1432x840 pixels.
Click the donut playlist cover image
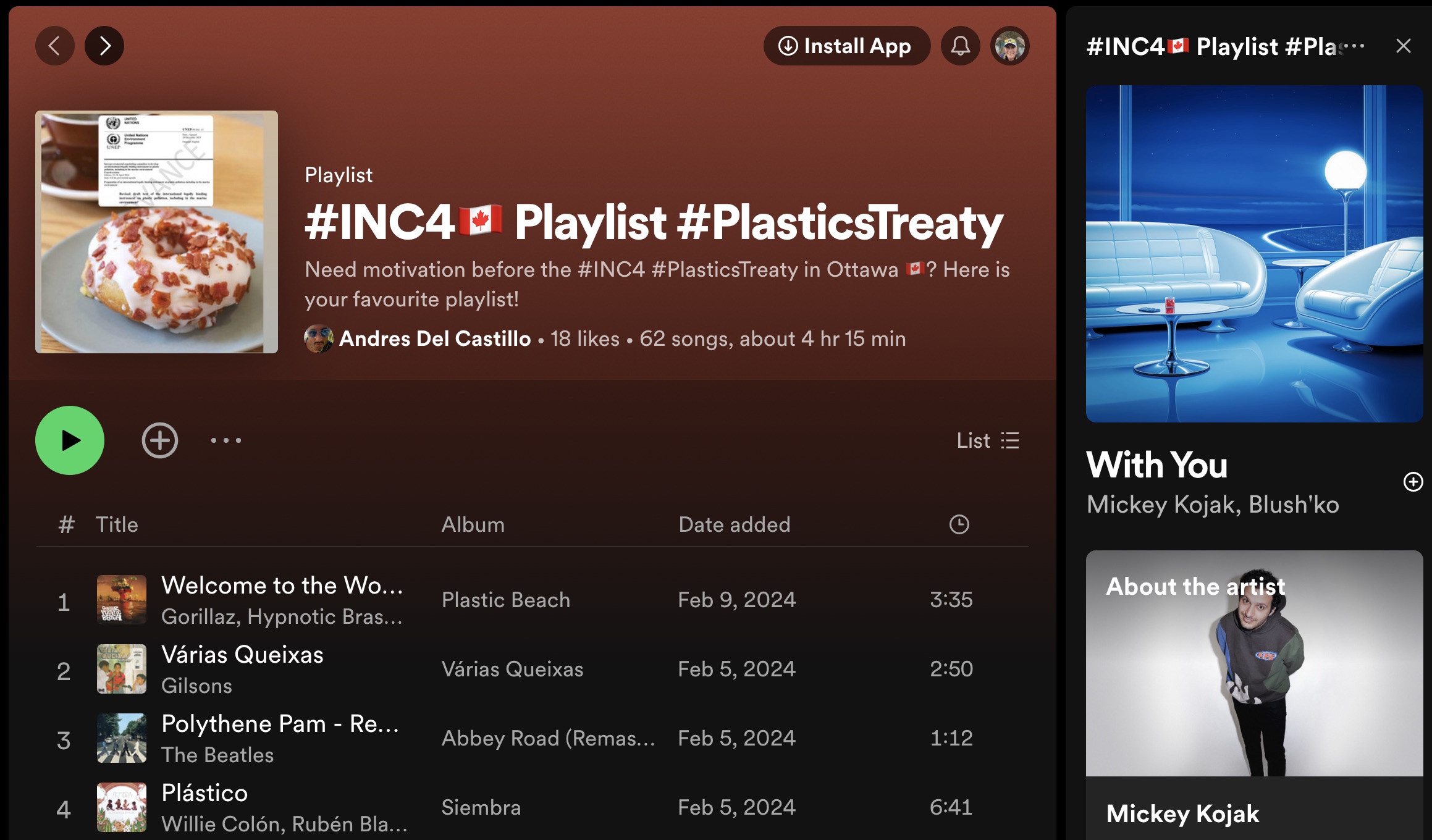coord(156,232)
